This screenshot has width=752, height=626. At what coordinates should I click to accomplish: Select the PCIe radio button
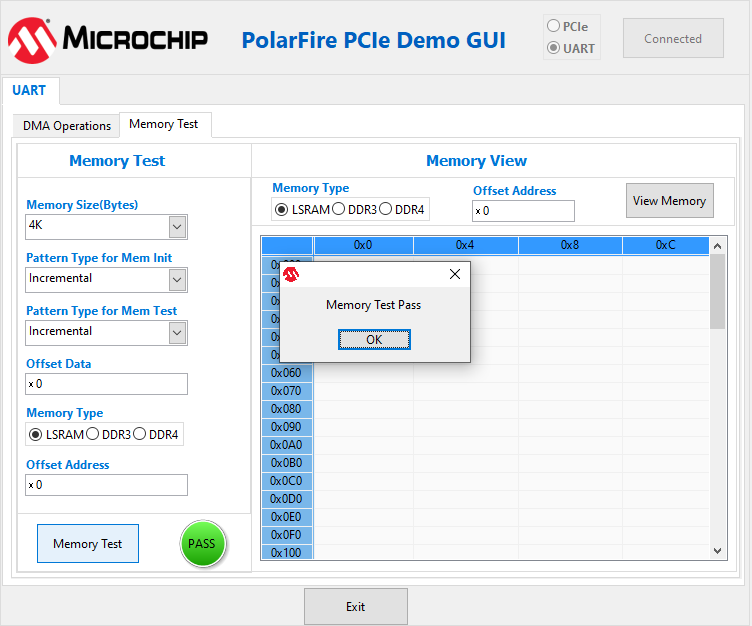(553, 26)
